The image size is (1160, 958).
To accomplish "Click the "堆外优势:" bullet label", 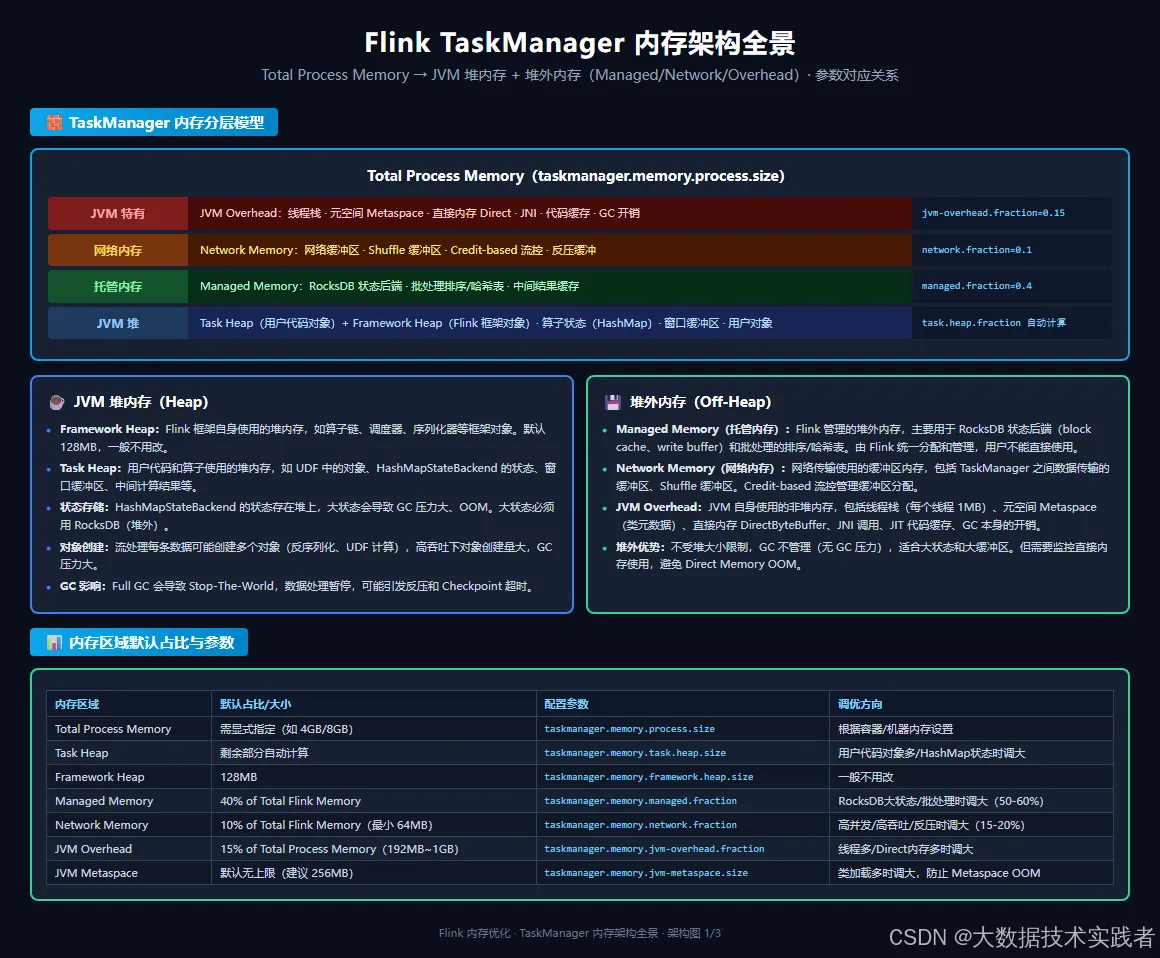I will 641,547.
